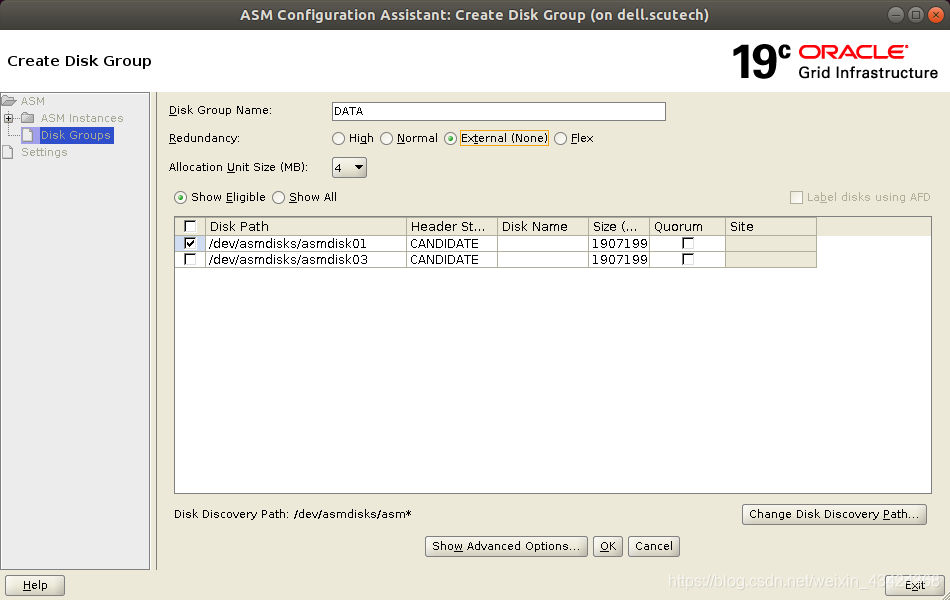Close the ASM Configuration Assistant window

[x=936, y=15]
